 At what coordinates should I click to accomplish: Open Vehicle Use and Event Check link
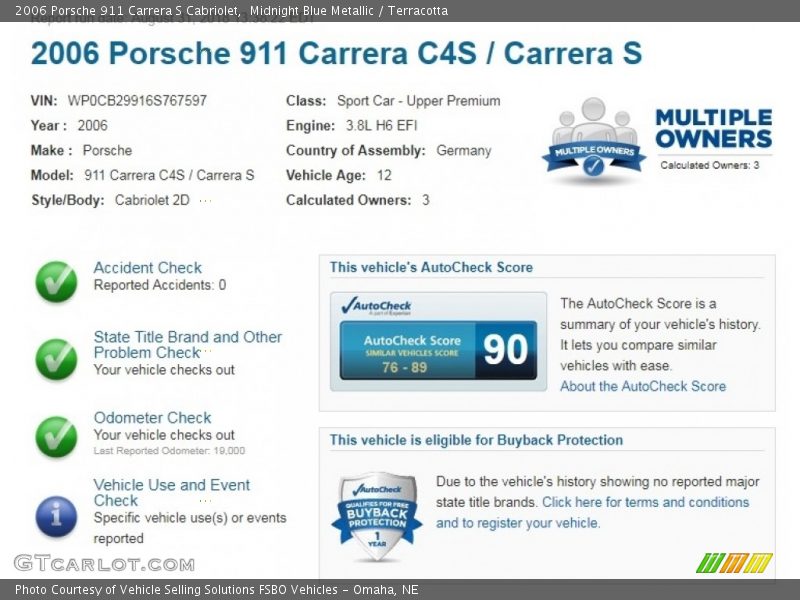[172, 492]
